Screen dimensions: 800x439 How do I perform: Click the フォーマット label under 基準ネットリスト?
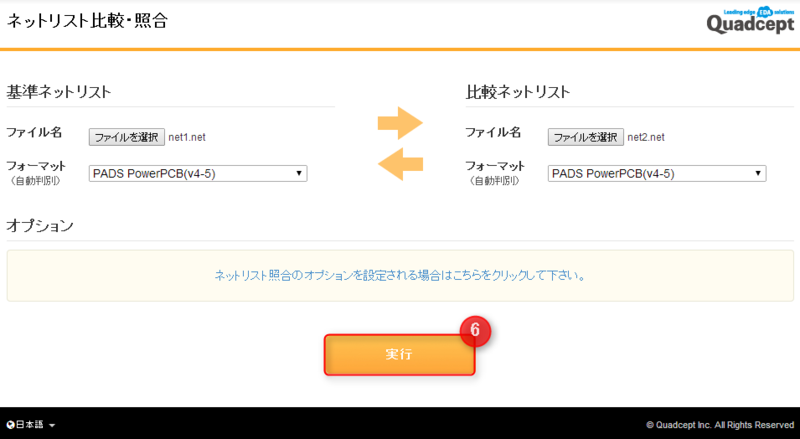36,166
